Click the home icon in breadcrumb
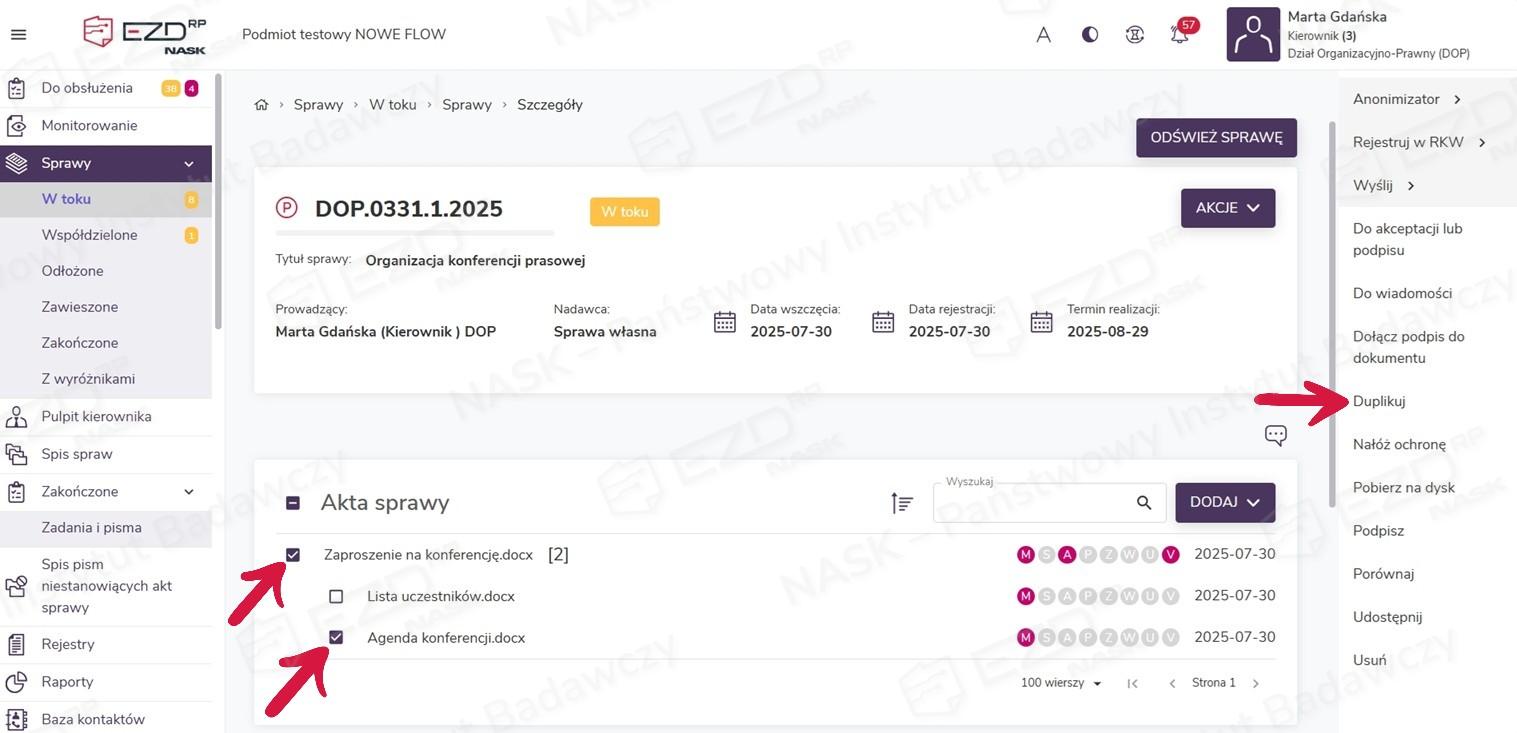Image resolution: width=1517 pixels, height=733 pixels. [x=261, y=105]
